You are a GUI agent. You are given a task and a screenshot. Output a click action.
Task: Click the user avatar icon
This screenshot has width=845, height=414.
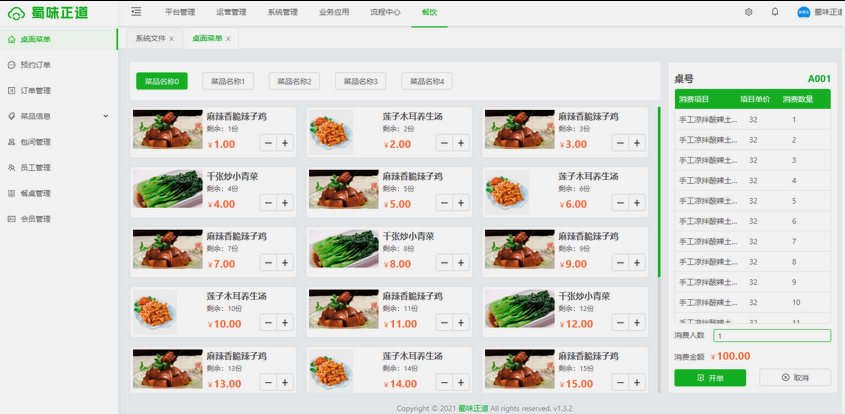804,12
